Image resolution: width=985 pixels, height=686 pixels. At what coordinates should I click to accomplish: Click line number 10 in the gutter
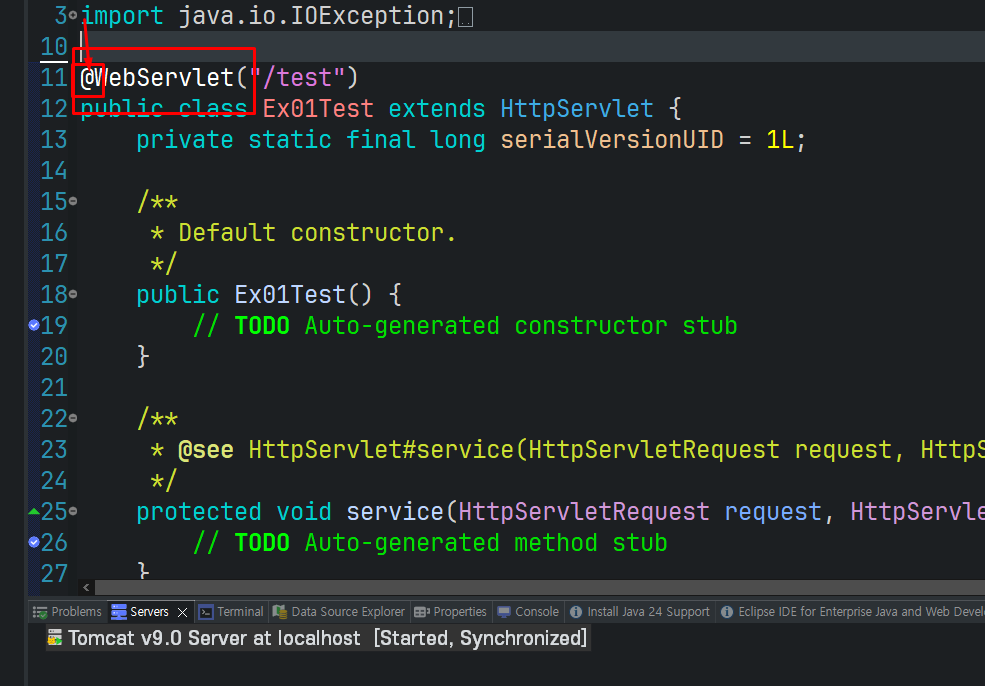[x=54, y=46]
